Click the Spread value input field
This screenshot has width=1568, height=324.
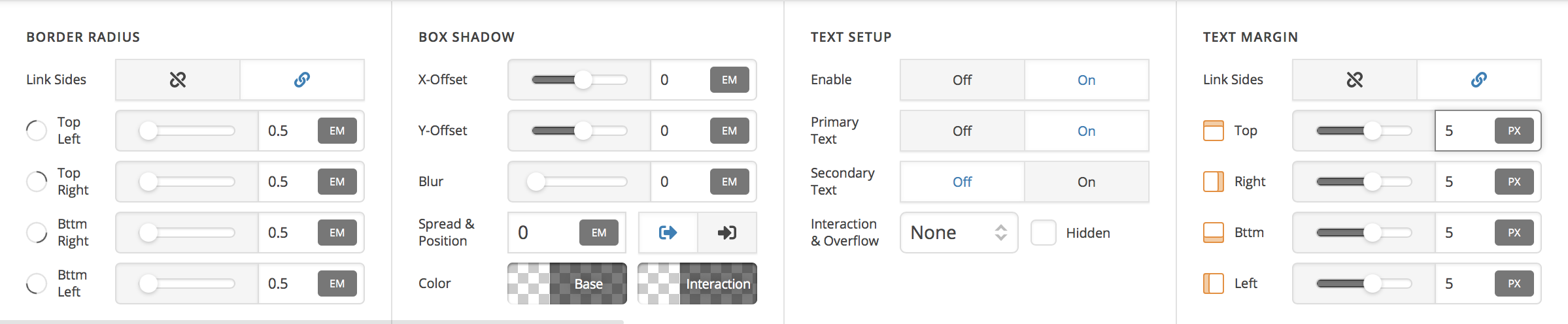click(543, 233)
